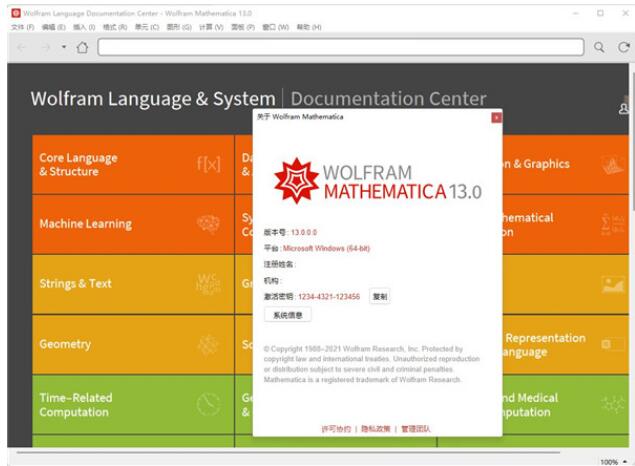Open the 100% zoom level dropdown
Viewport: 635px width, 466px height.
614,462
